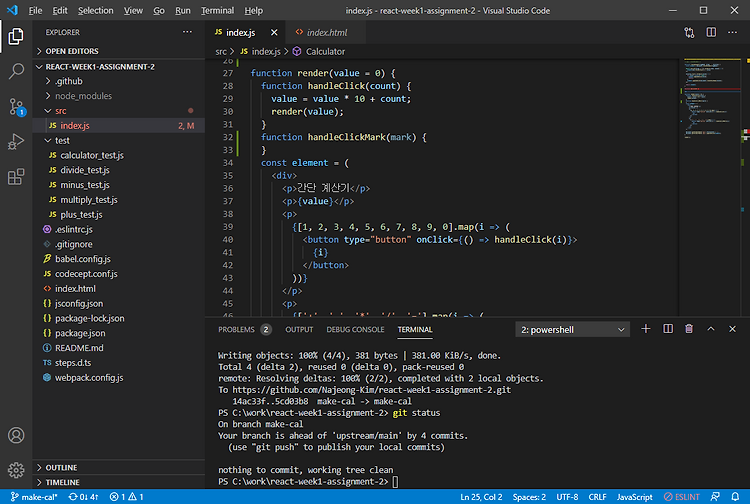Open Source Control view with pending badge
This screenshot has height=504, width=750.
(x=16, y=106)
